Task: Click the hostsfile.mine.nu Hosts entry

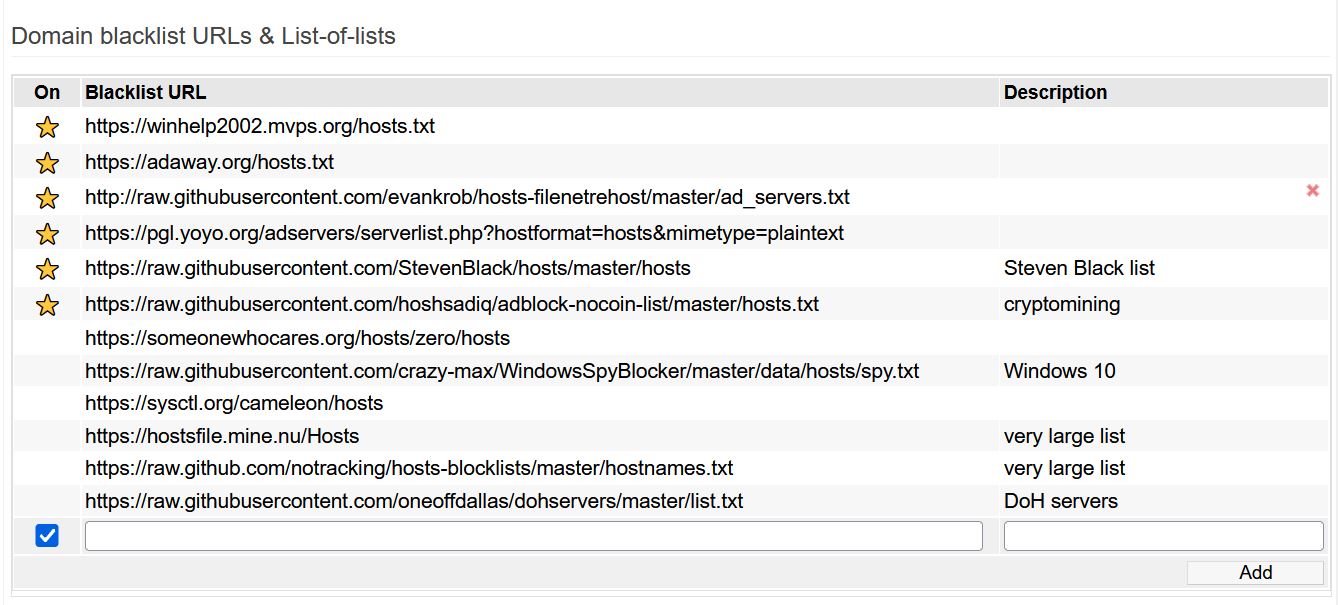Action: [x=222, y=436]
